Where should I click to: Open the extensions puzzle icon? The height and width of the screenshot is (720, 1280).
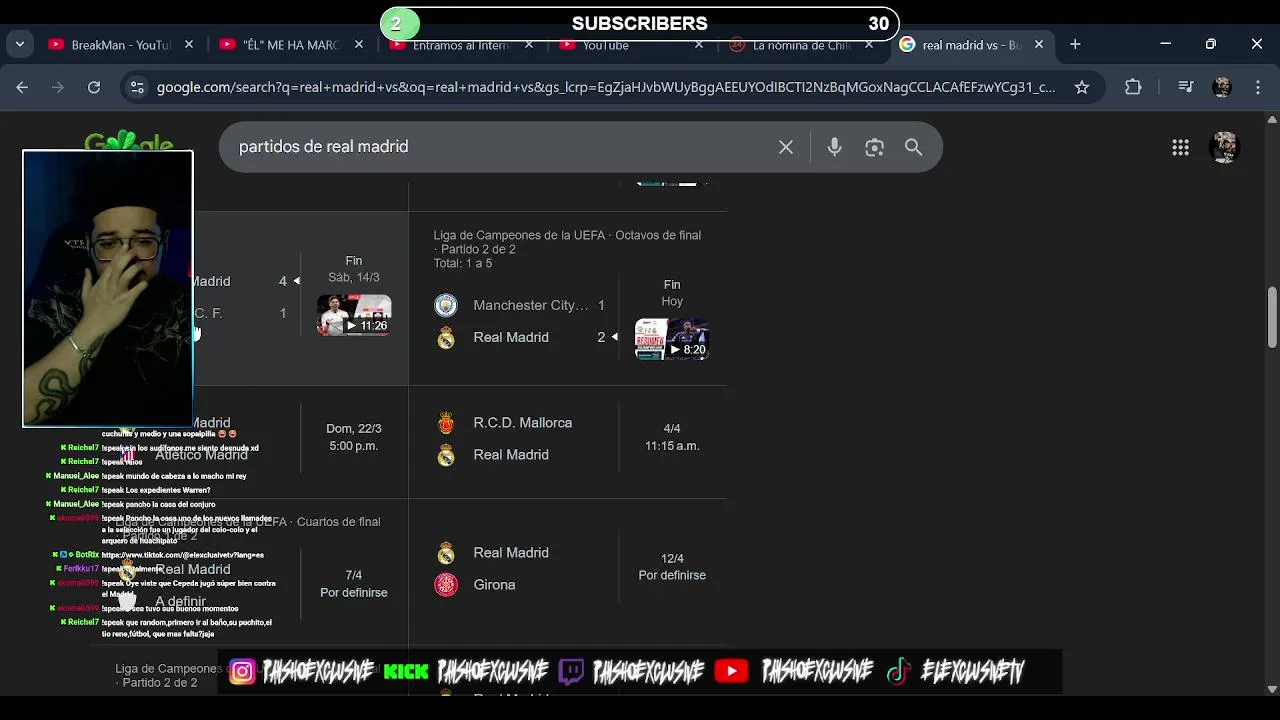point(1133,87)
